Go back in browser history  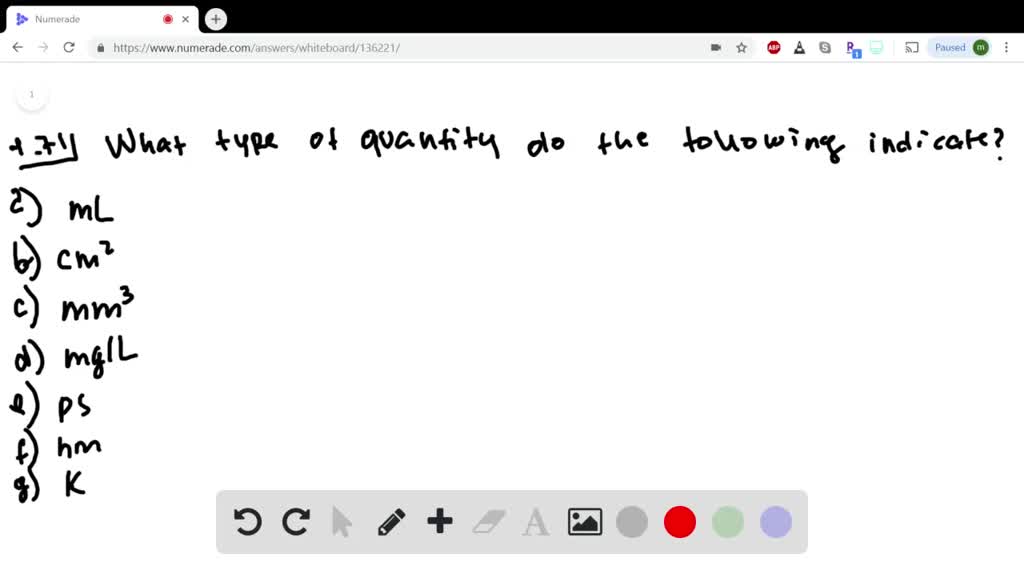(x=18, y=48)
